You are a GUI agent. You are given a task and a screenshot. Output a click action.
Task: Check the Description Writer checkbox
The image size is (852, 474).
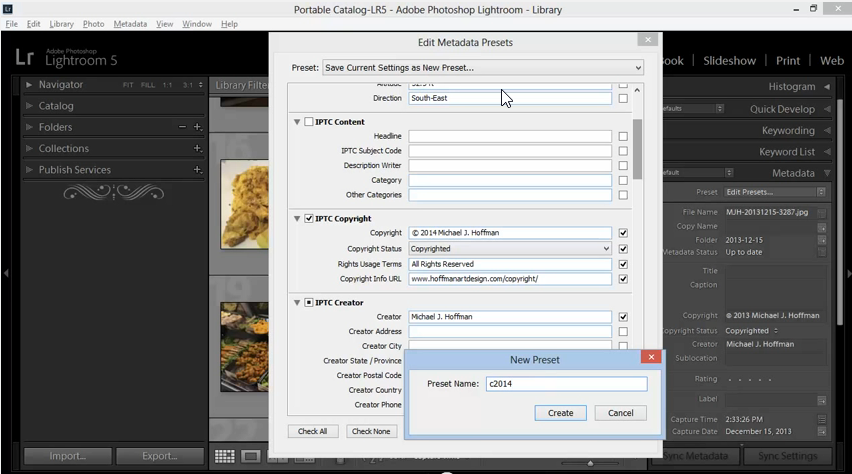click(623, 166)
